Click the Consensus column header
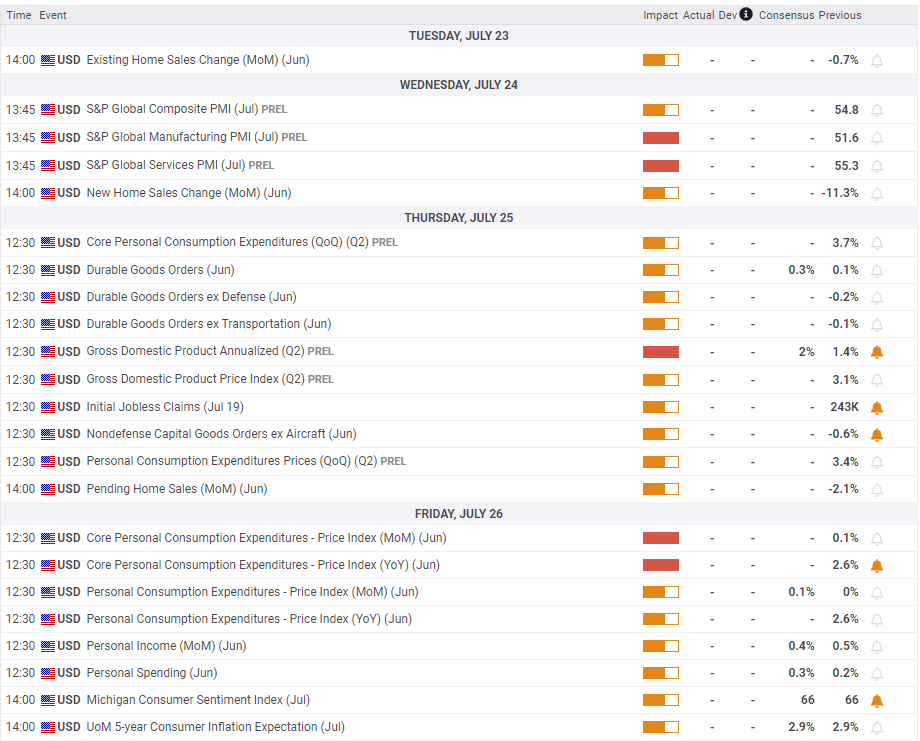The height and width of the screenshot is (741, 920). 786,15
